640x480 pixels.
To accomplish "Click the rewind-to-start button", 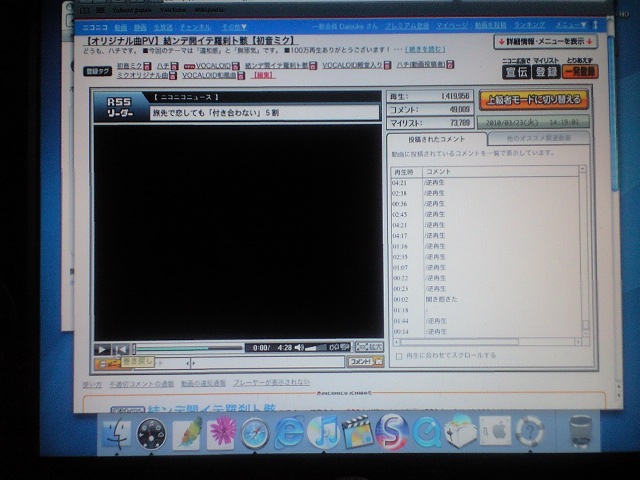I will (121, 349).
